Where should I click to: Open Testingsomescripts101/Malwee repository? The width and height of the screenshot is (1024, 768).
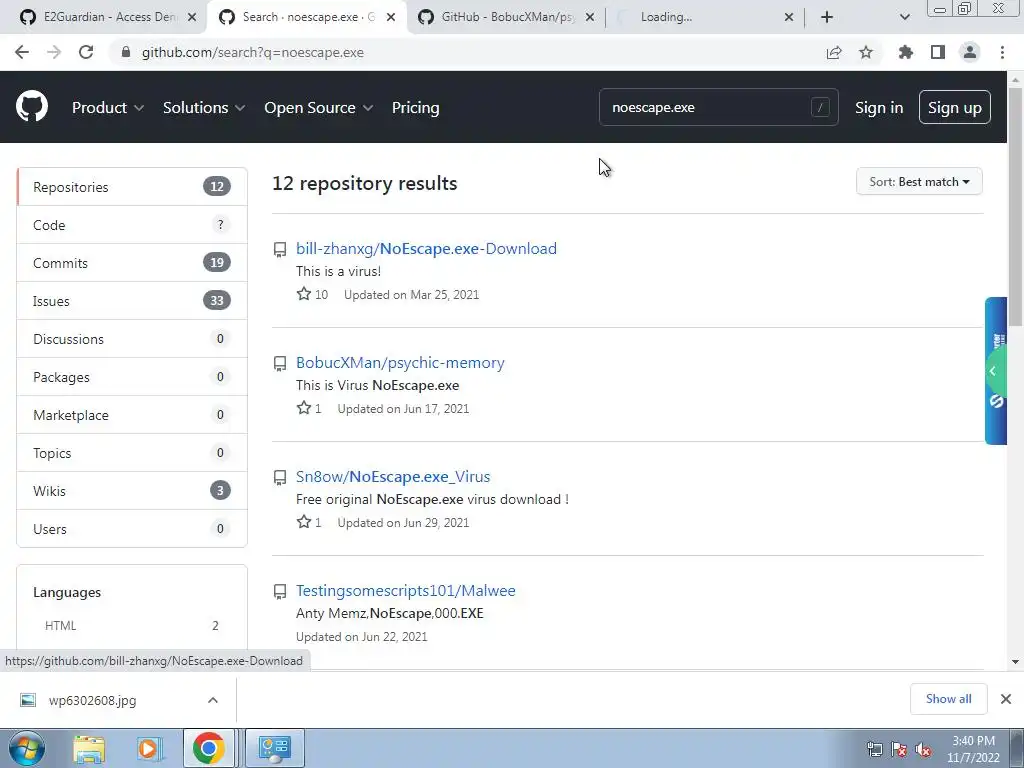pos(406,590)
